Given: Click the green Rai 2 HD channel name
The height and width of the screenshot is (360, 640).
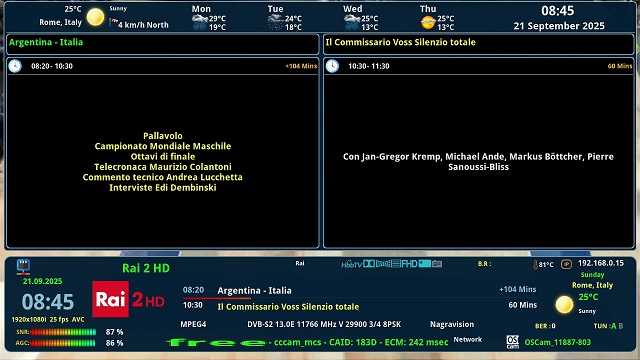Looking at the screenshot, I should click(146, 268).
